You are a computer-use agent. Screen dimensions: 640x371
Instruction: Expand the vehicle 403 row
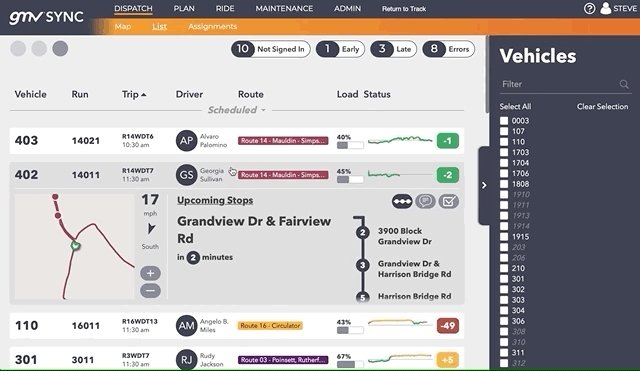point(237,141)
